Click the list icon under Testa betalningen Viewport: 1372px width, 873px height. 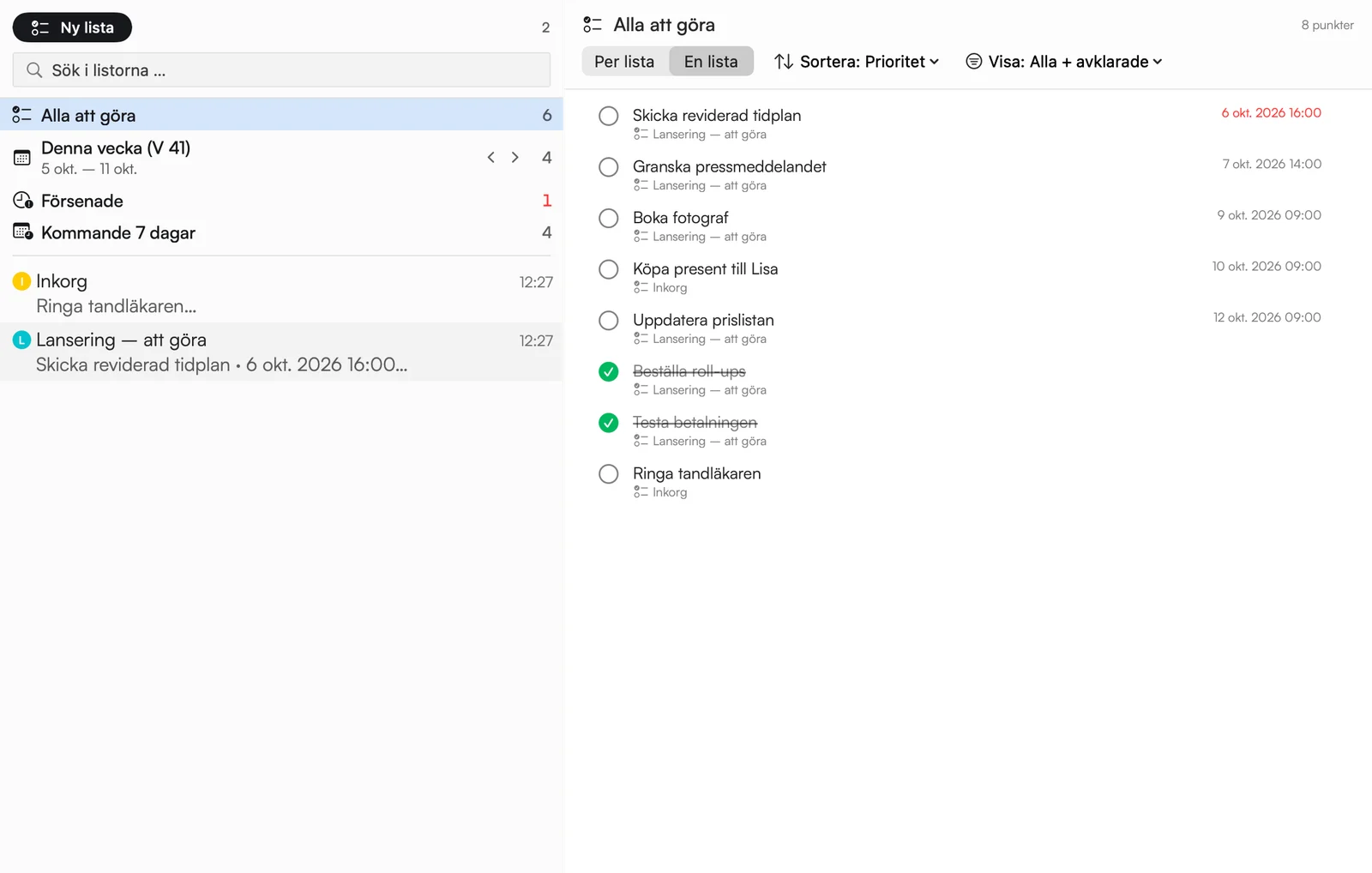point(641,441)
